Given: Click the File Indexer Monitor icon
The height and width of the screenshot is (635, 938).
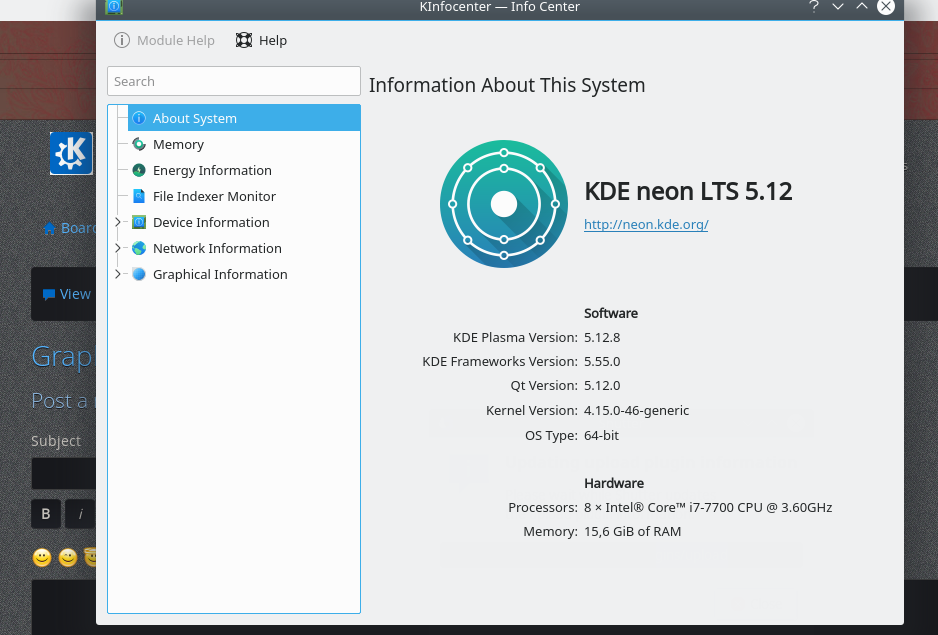Looking at the screenshot, I should (x=139, y=196).
